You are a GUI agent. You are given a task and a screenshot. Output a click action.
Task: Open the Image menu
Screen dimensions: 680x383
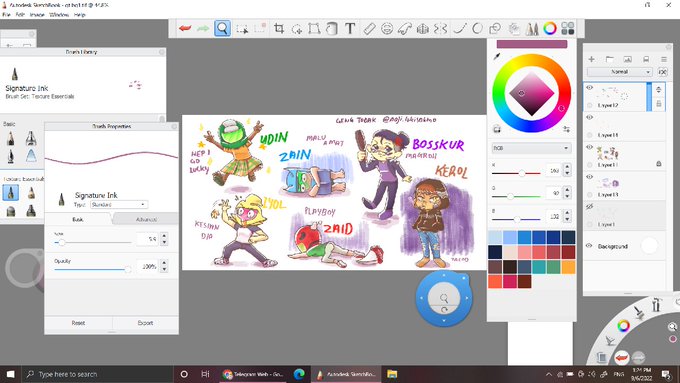(x=37, y=15)
